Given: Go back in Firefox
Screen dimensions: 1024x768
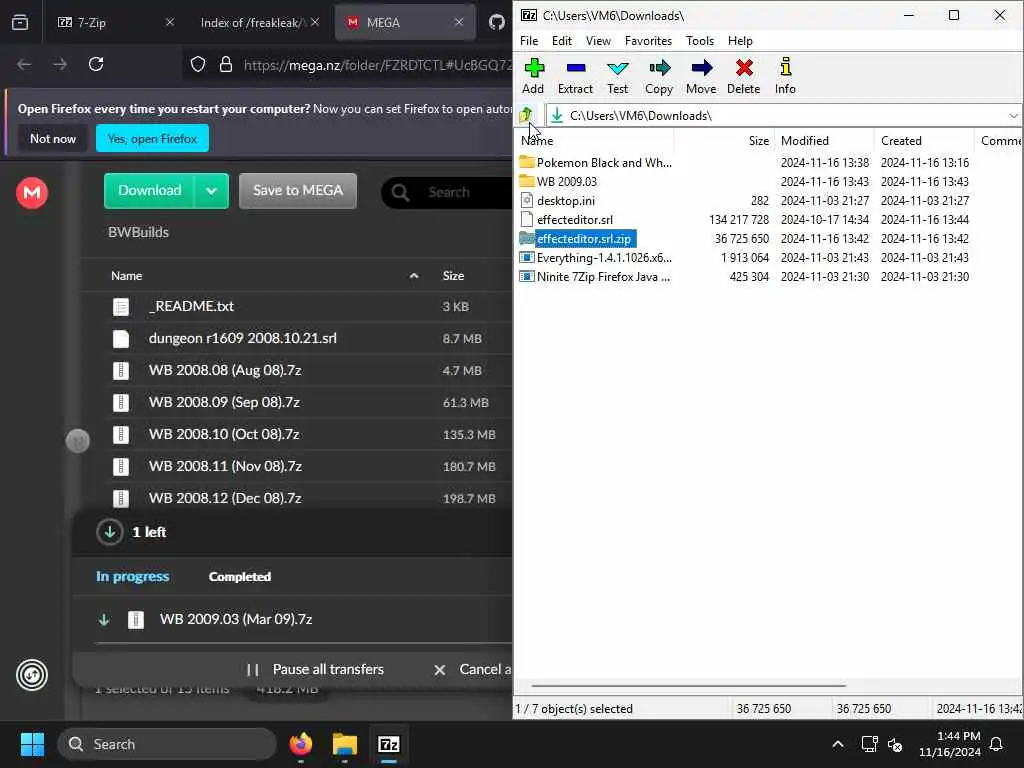Looking at the screenshot, I should (x=24, y=64).
